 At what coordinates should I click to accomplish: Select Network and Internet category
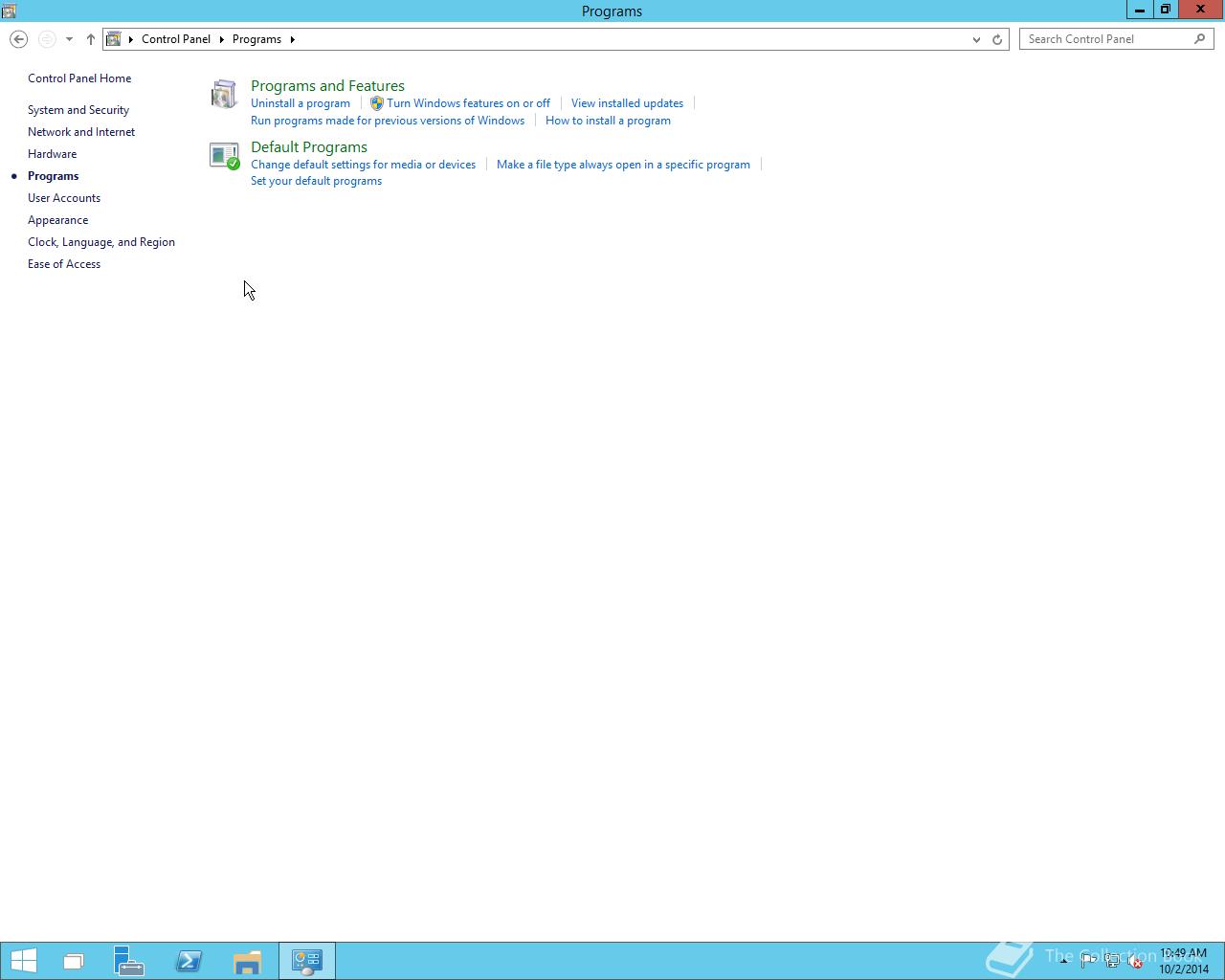click(81, 132)
